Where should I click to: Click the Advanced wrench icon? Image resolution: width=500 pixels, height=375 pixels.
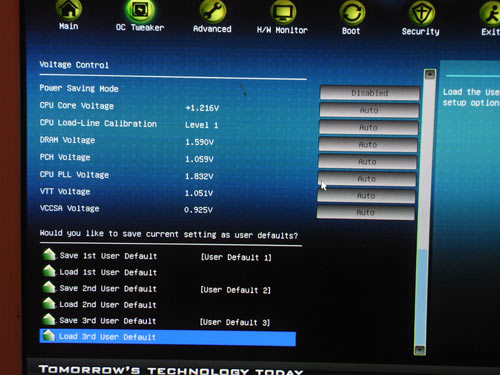(x=212, y=11)
